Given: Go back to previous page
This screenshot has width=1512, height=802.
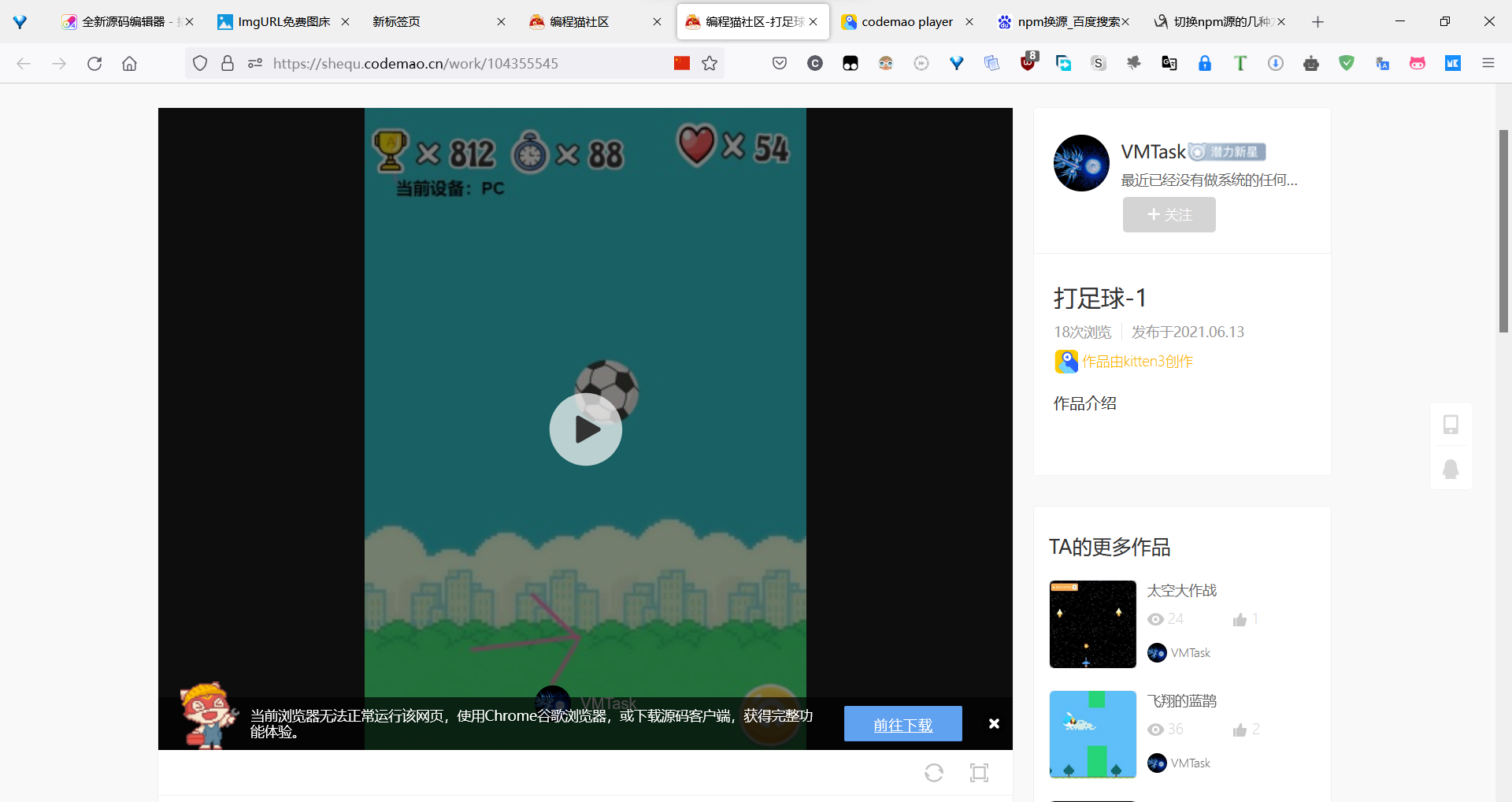Looking at the screenshot, I should click(x=24, y=63).
